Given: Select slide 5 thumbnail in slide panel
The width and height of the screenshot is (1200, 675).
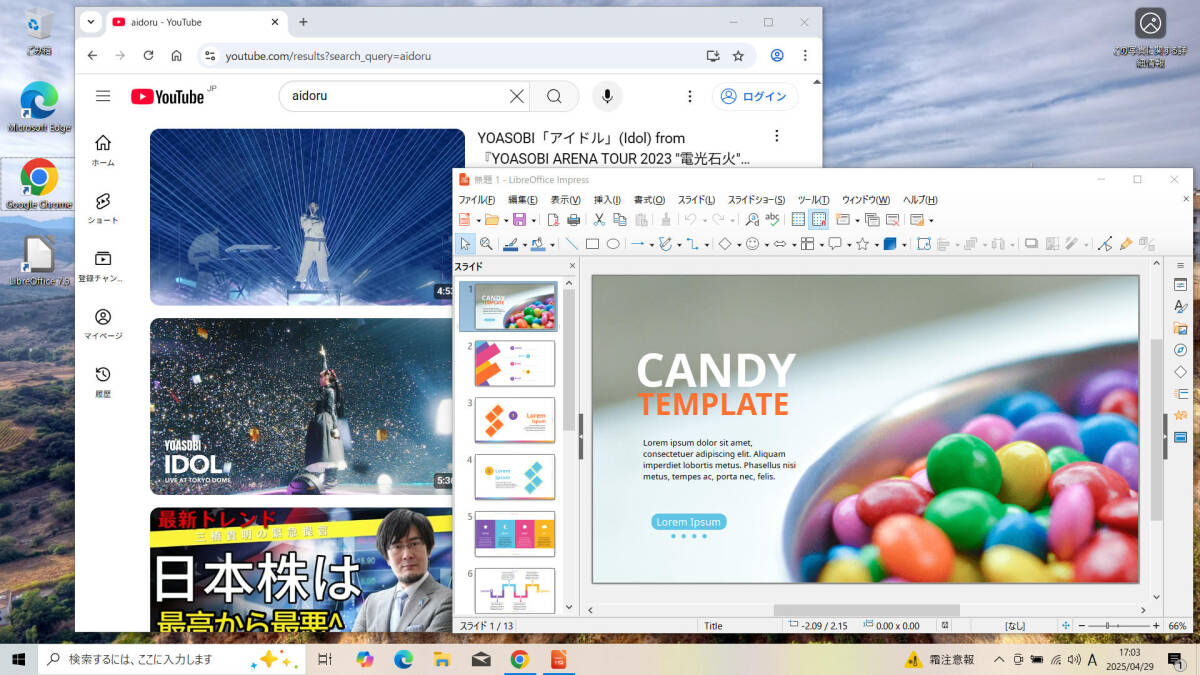Looking at the screenshot, I should pyautogui.click(x=514, y=534).
